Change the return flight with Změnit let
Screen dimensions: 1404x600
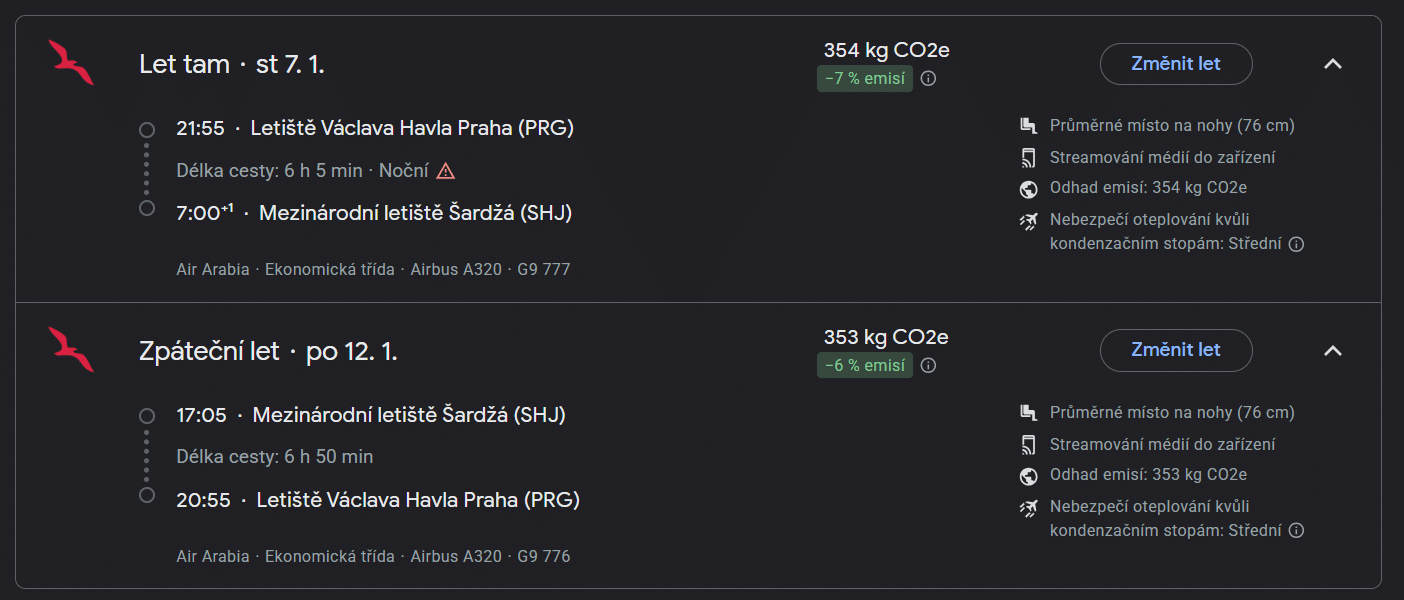[x=1176, y=350]
